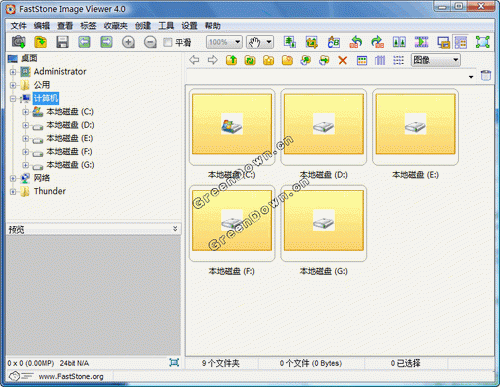The image size is (500, 387).
Task: Select the 本地磁盘 (G:) thumbnail
Action: point(324,223)
